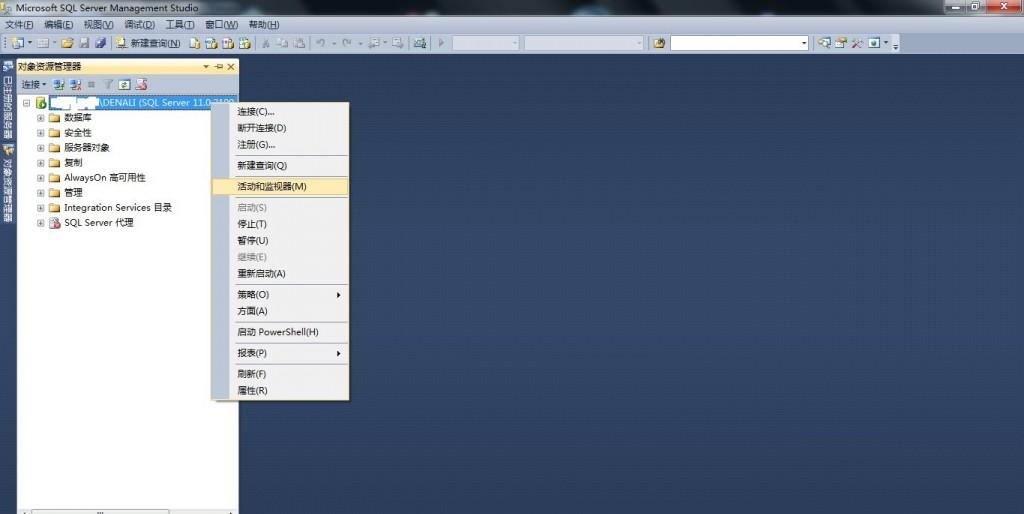Click Disconnect icon in Object Explorer toolbar
The image size is (1024, 514).
click(76, 84)
